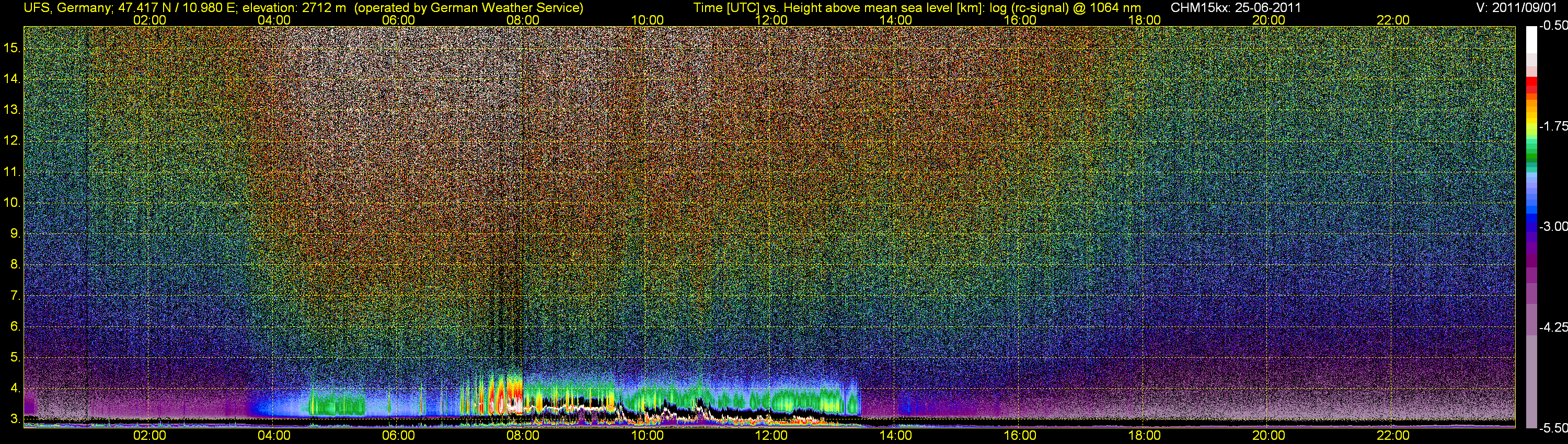Click the 04:00 label on the top time axis

pyautogui.click(x=273, y=20)
